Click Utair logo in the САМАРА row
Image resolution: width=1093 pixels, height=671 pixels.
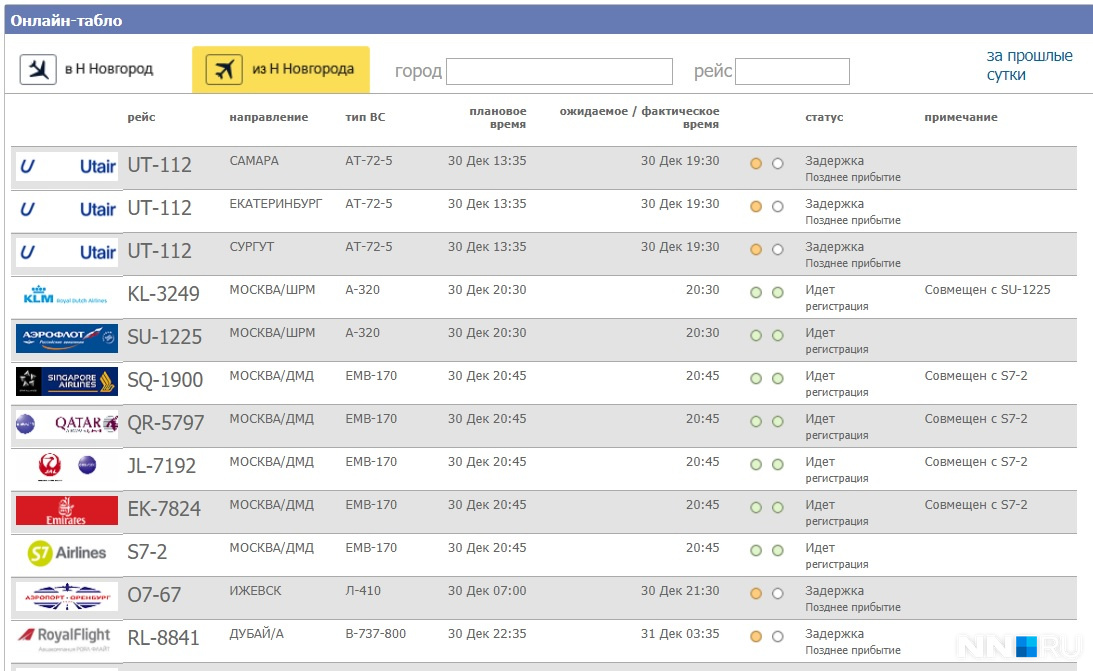[67, 167]
